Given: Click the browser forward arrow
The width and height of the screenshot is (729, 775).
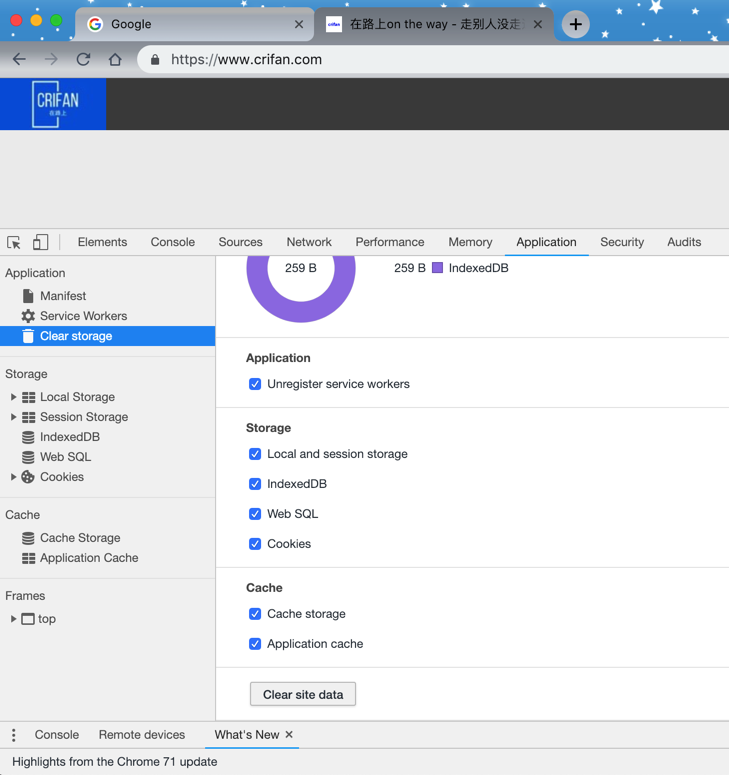Looking at the screenshot, I should [x=51, y=59].
